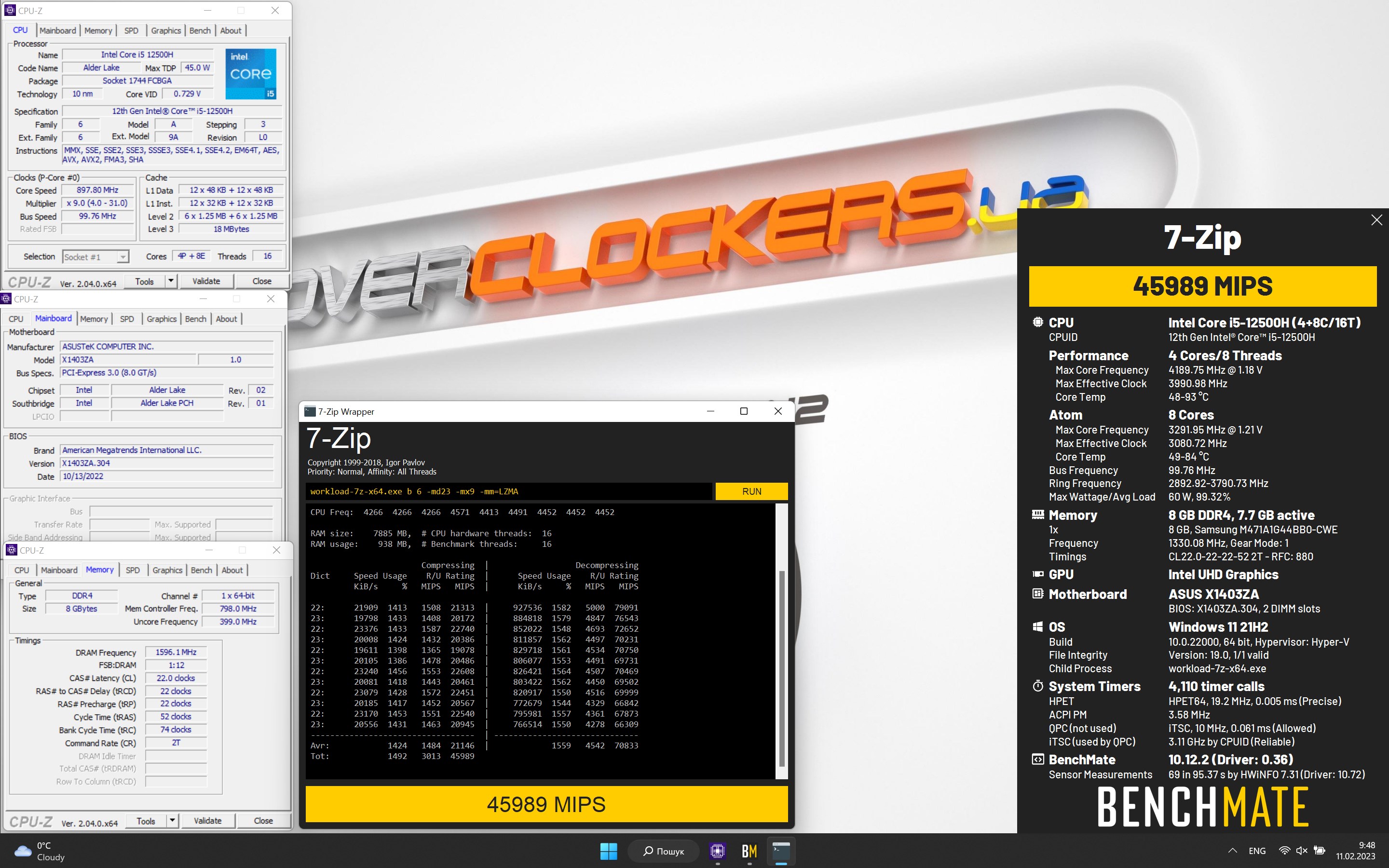Viewport: 1389px width, 868px height.
Task: Click the System Timers stopwatch icon
Action: [1038, 686]
